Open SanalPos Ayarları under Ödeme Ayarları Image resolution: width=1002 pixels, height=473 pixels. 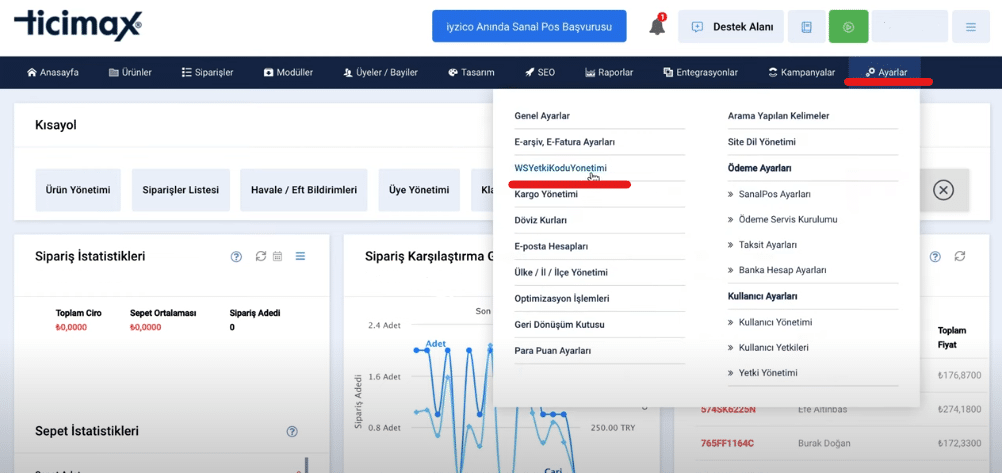(774, 194)
